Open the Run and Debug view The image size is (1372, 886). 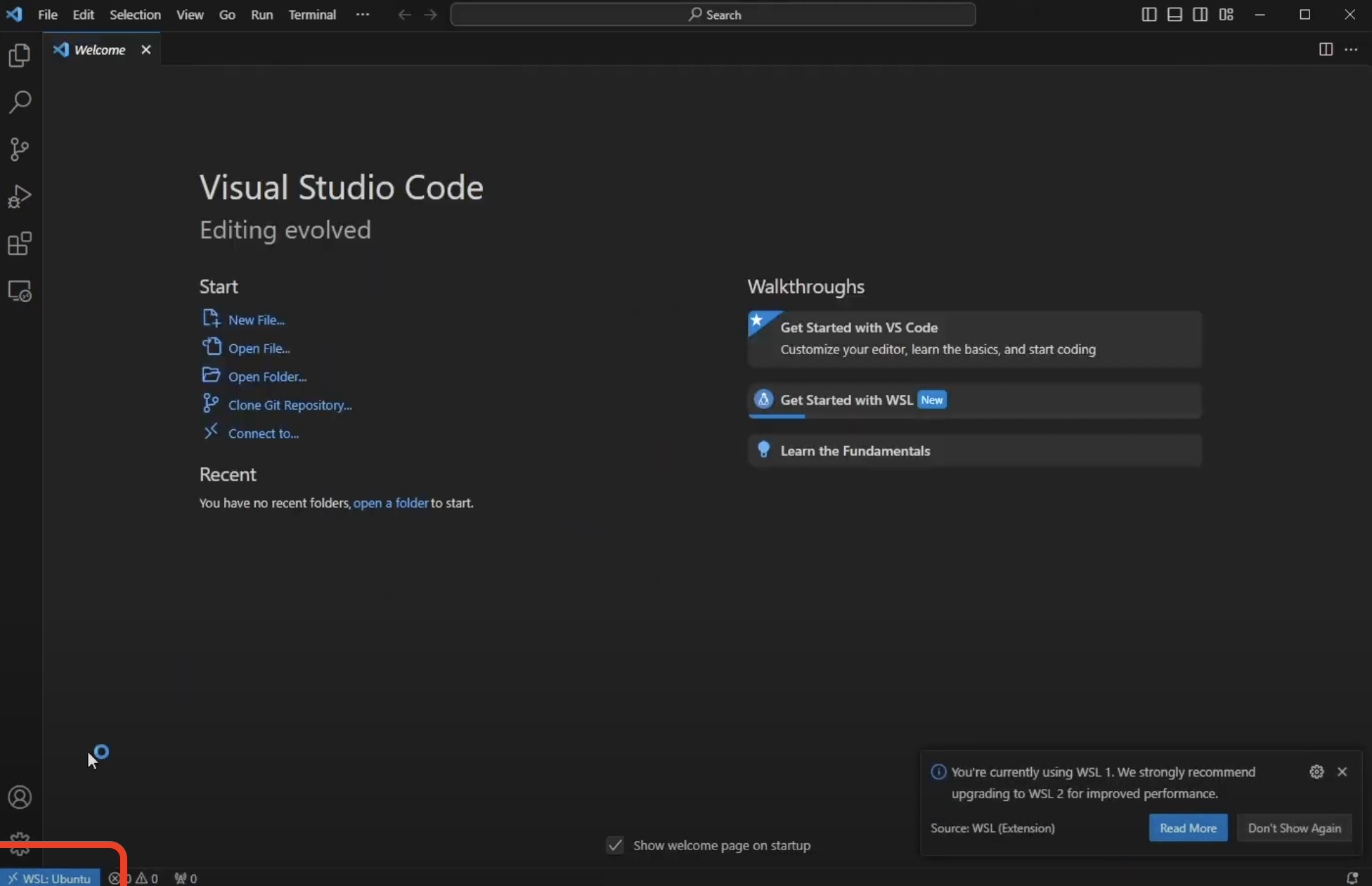[x=20, y=197]
